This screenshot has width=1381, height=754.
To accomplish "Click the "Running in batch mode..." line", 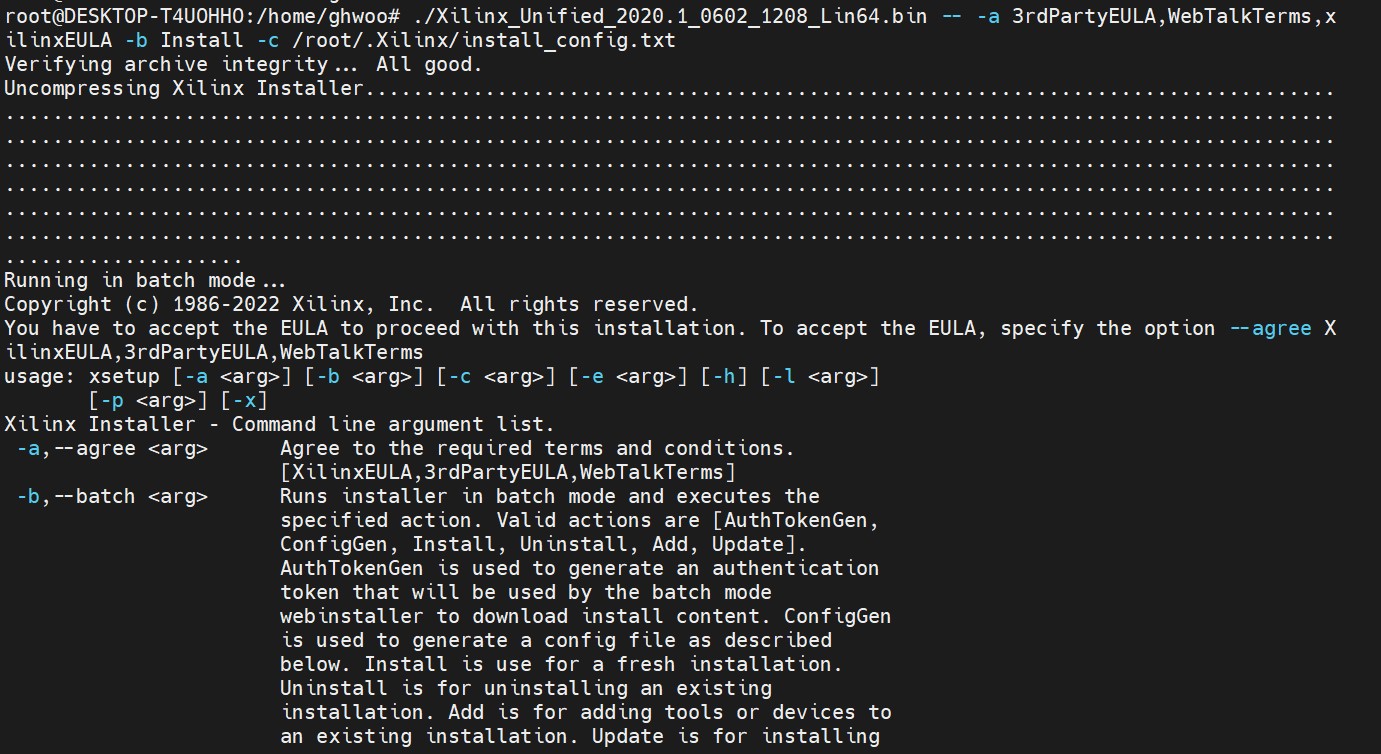I will point(145,281).
